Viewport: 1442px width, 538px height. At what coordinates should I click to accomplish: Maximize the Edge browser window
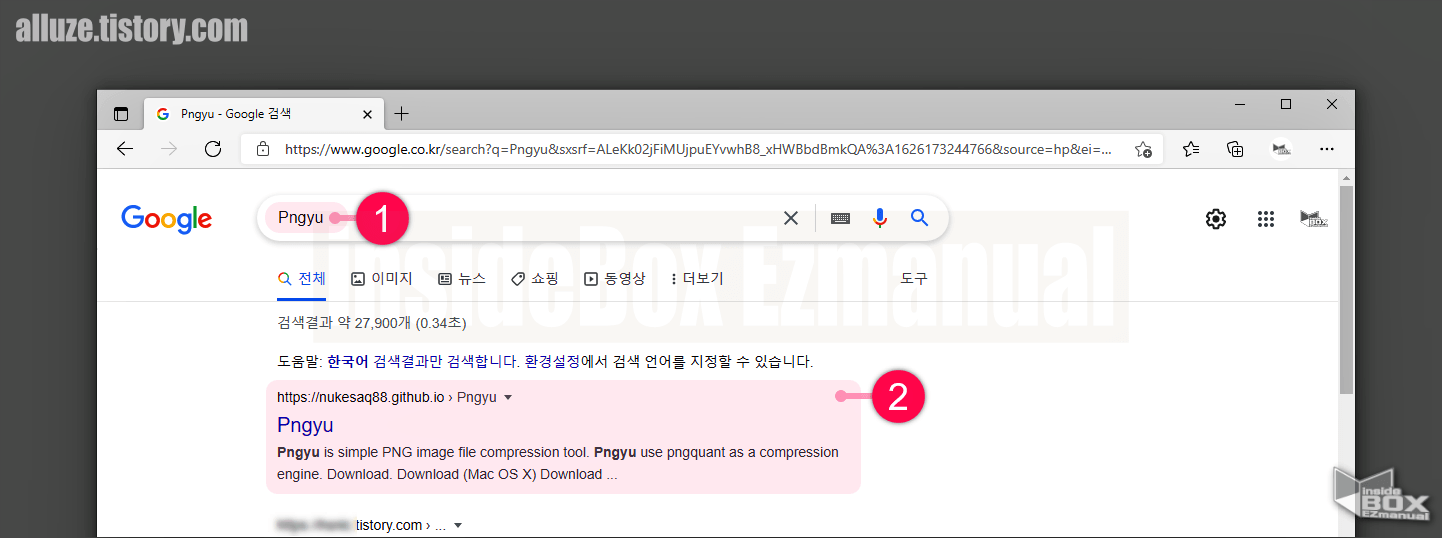pos(1286,104)
